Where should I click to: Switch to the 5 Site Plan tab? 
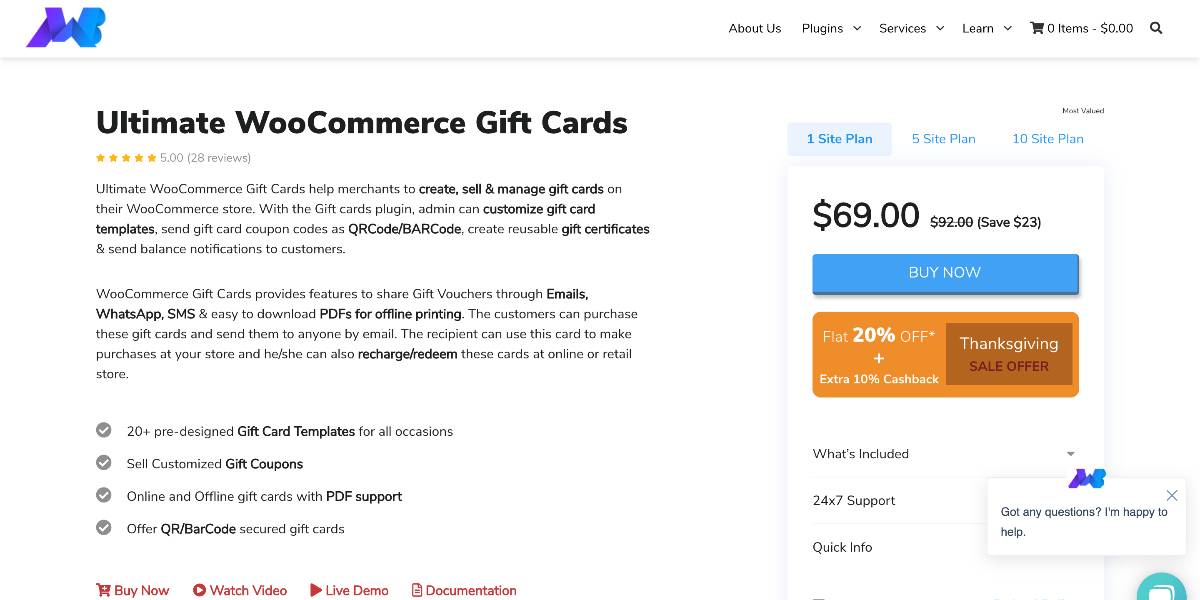coord(943,139)
